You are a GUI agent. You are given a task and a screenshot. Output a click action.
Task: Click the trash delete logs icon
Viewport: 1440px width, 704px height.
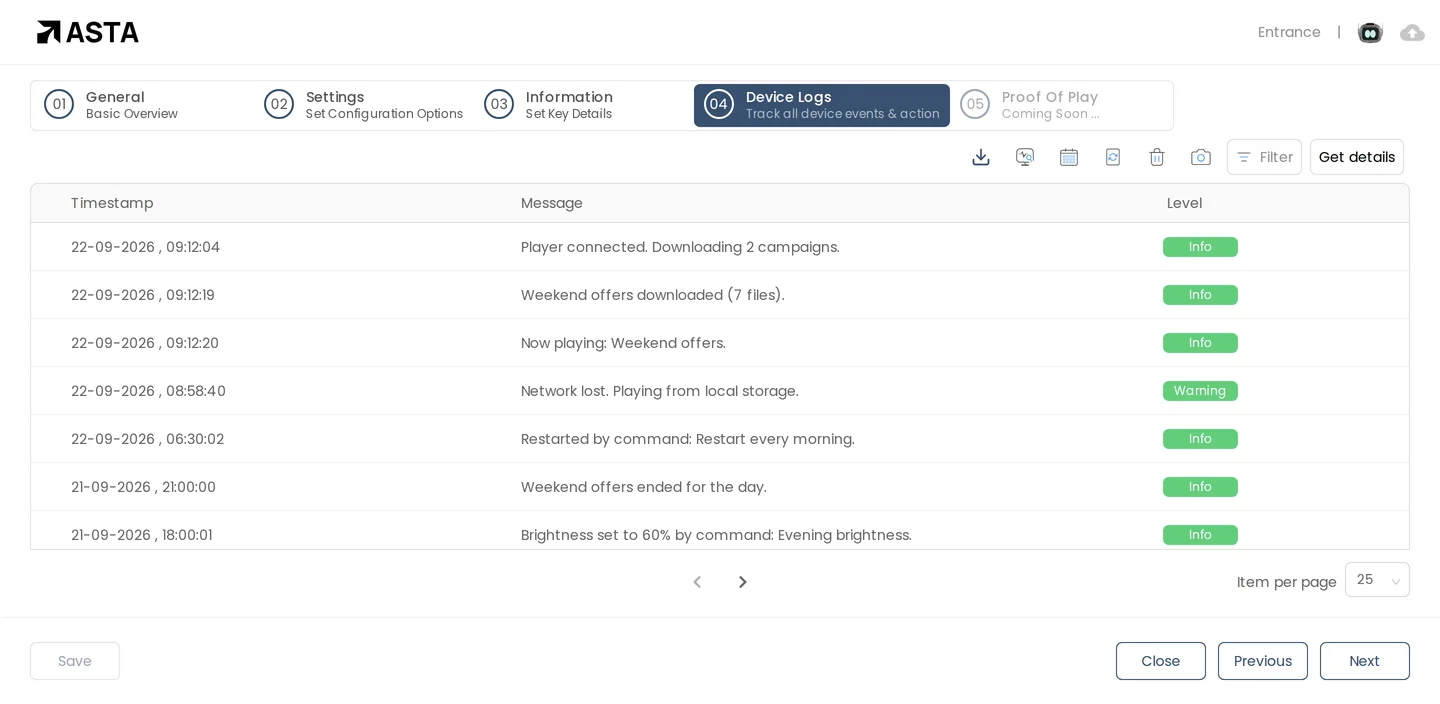coord(1157,157)
